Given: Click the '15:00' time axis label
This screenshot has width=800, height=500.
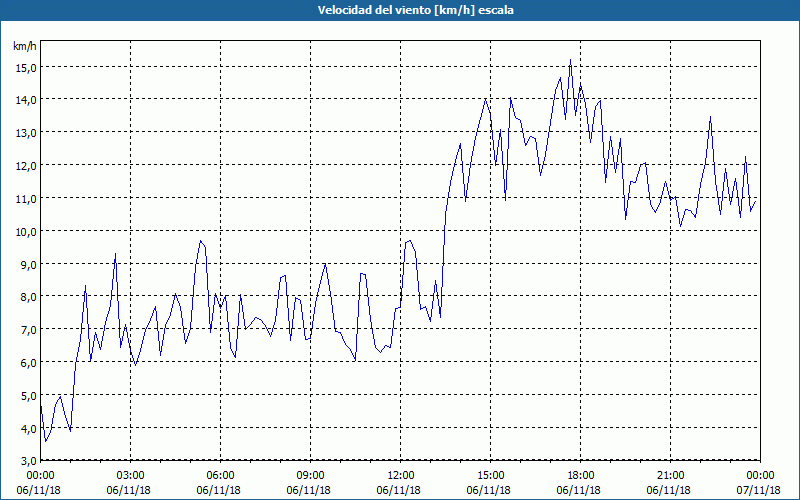Looking at the screenshot, I should click(x=490, y=476).
